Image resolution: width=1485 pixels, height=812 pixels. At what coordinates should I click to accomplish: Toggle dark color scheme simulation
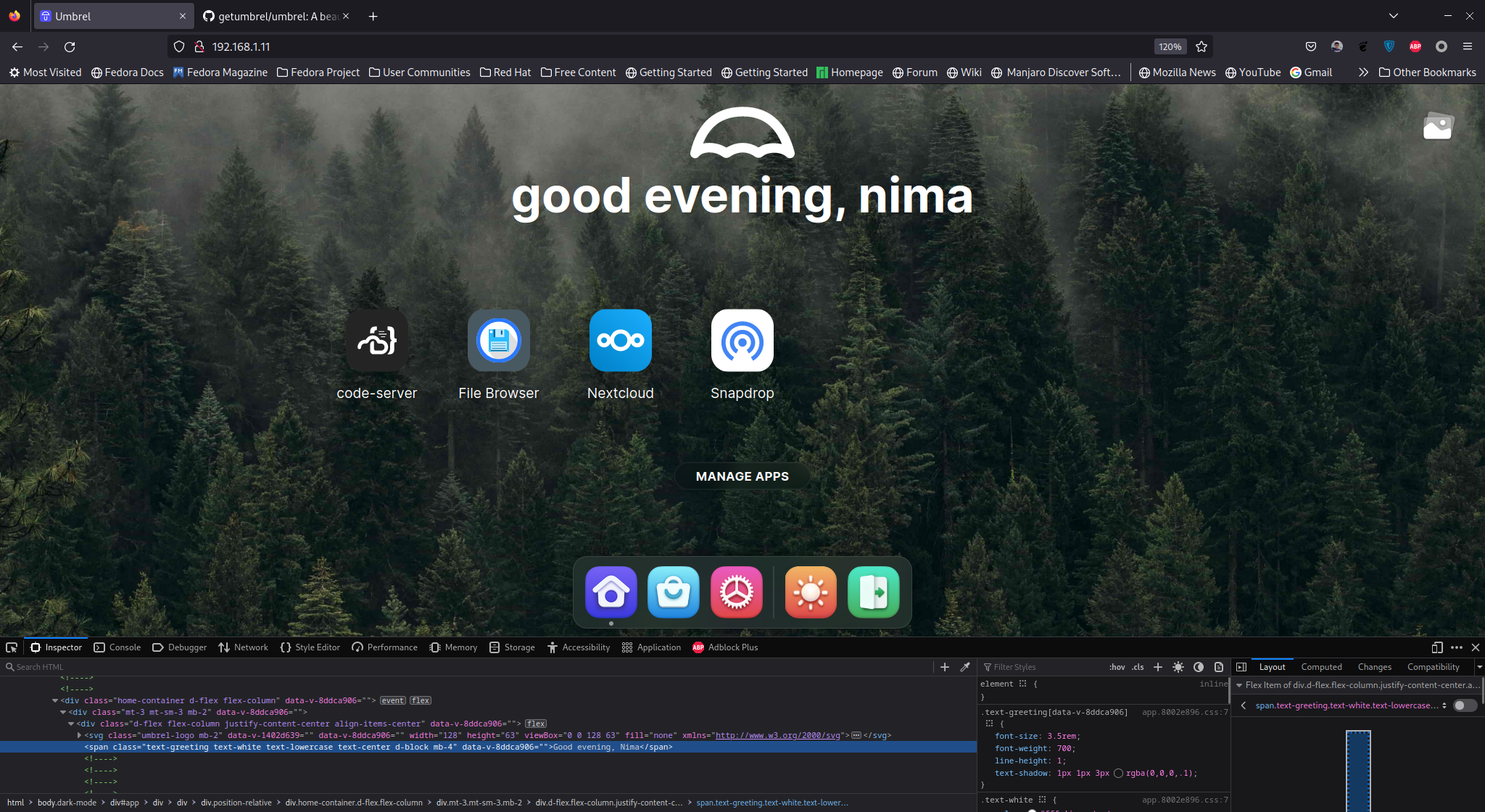click(1199, 667)
